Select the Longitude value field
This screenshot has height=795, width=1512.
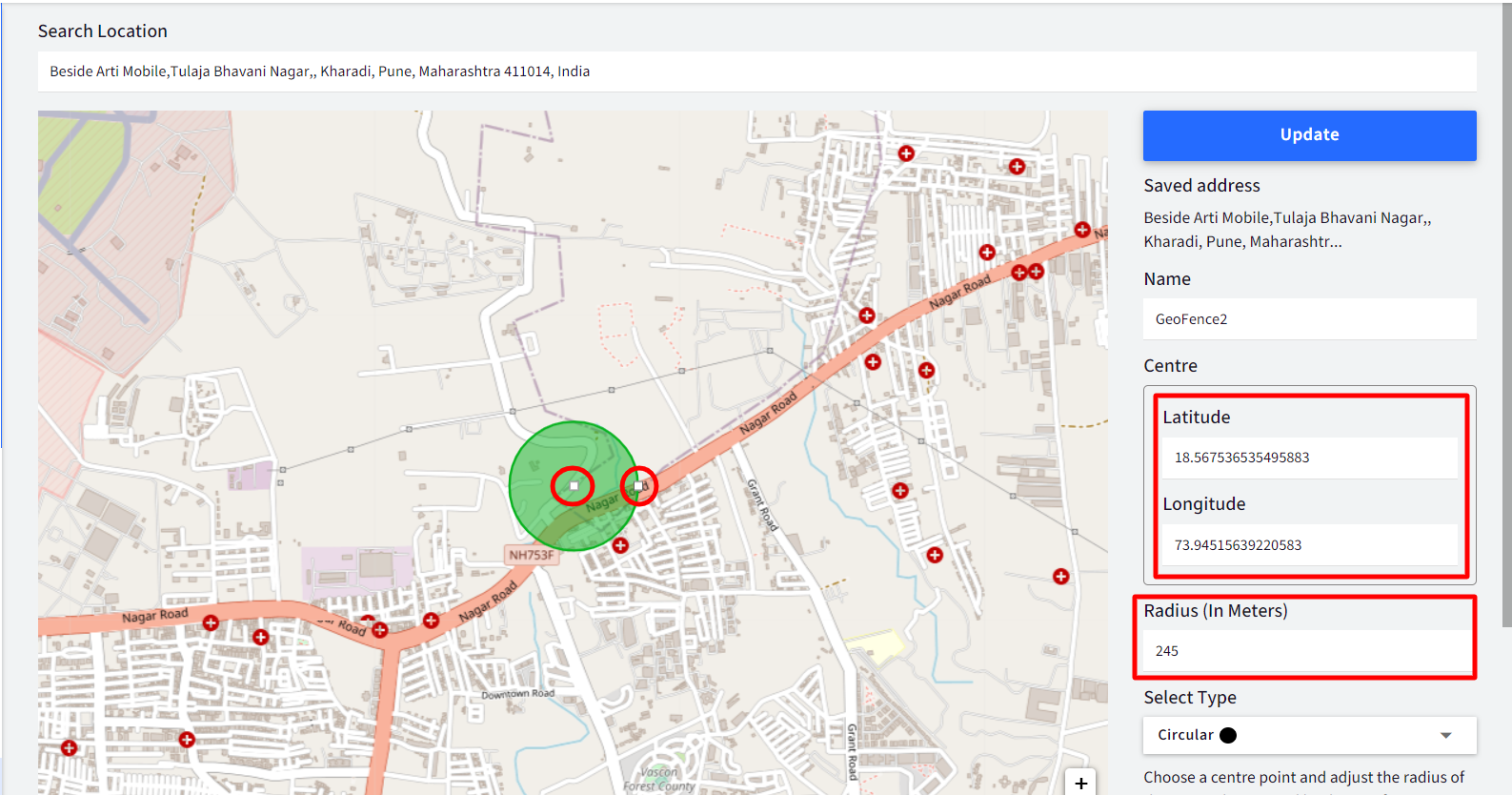point(1309,545)
